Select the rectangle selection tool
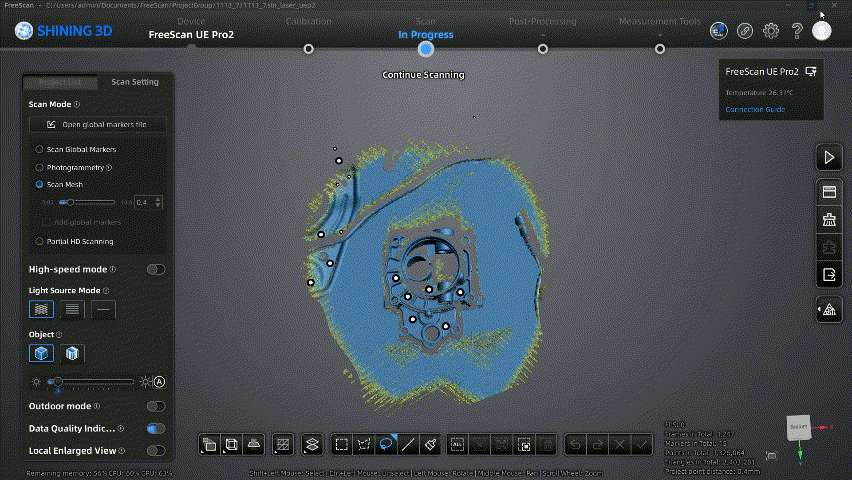852x480 pixels. coord(341,443)
